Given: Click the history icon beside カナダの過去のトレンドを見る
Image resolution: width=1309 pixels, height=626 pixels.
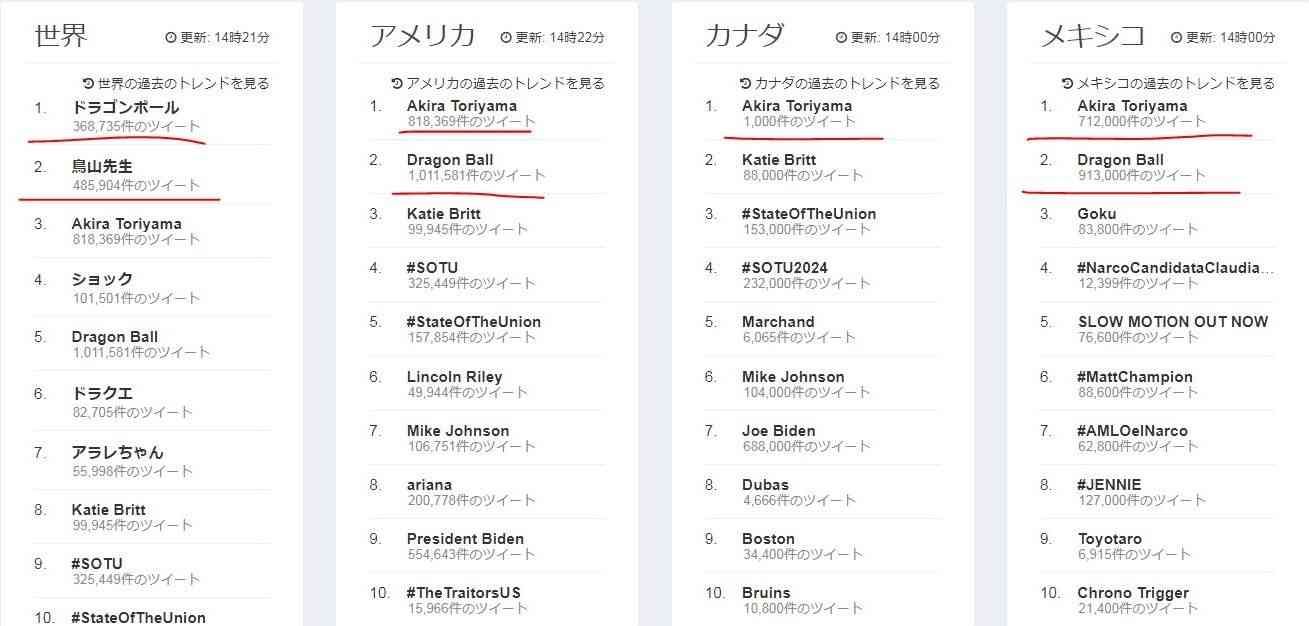Looking at the screenshot, I should 745,83.
